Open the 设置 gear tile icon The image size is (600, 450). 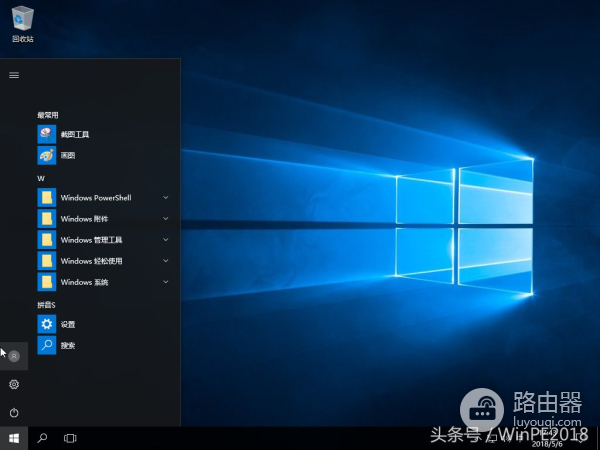(x=47, y=324)
